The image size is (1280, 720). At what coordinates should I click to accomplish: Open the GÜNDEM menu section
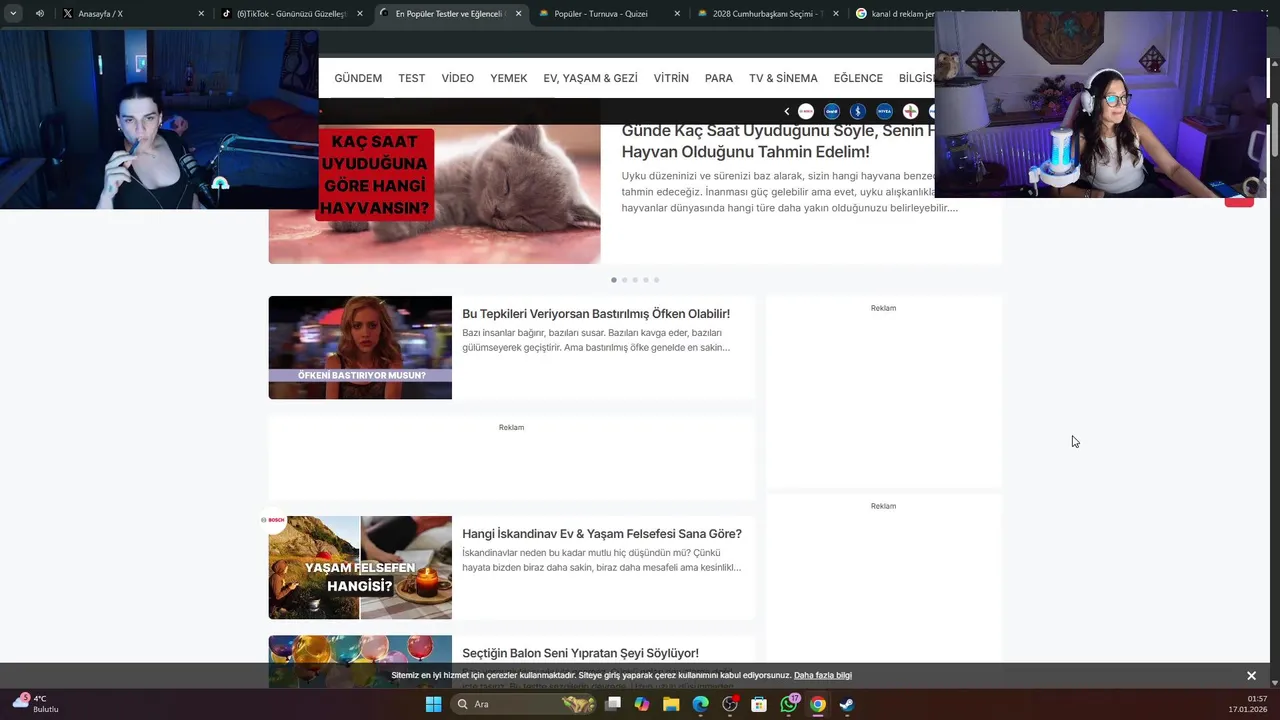click(358, 78)
